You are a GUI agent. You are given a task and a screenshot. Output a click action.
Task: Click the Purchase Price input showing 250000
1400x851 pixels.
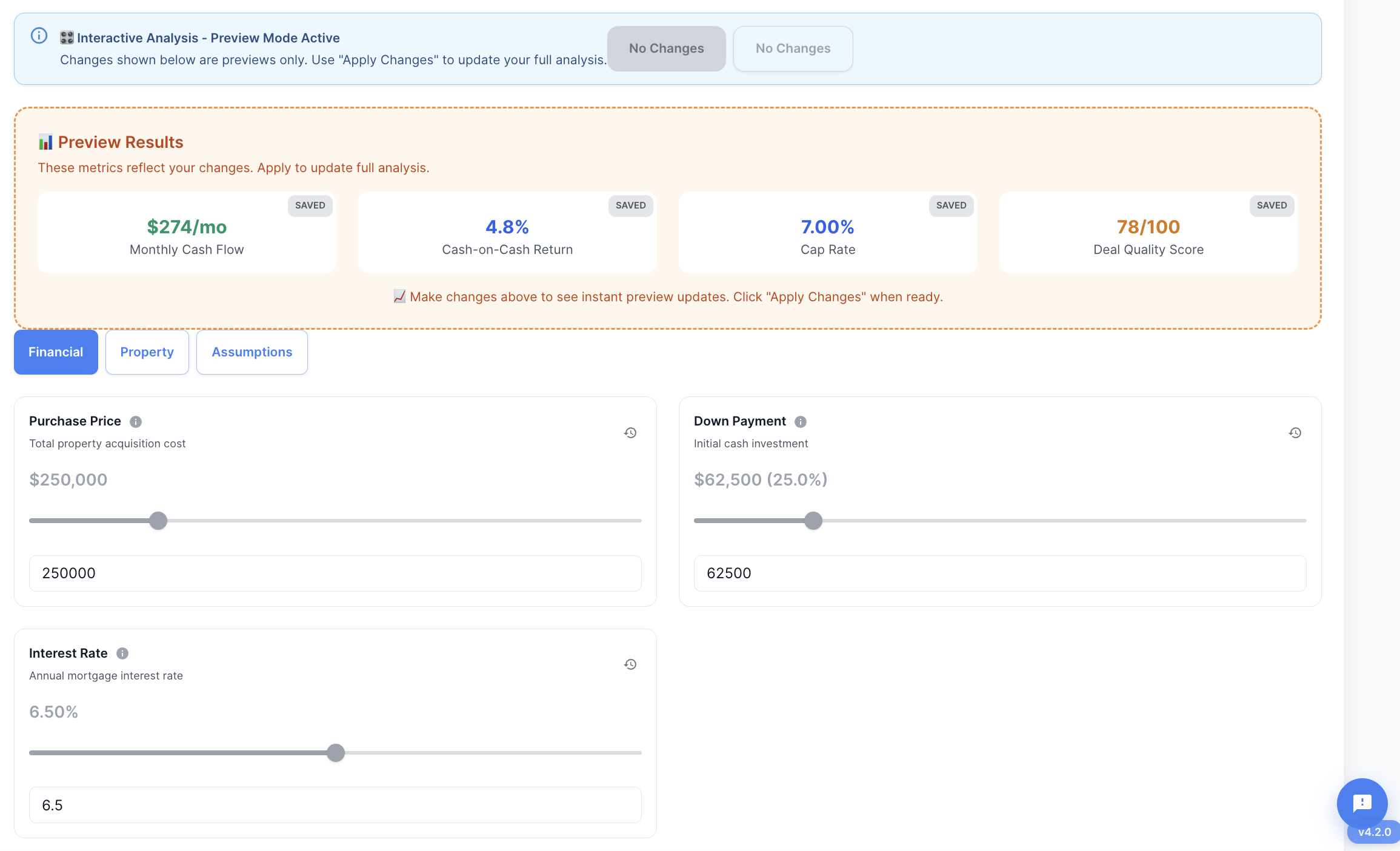click(x=335, y=573)
